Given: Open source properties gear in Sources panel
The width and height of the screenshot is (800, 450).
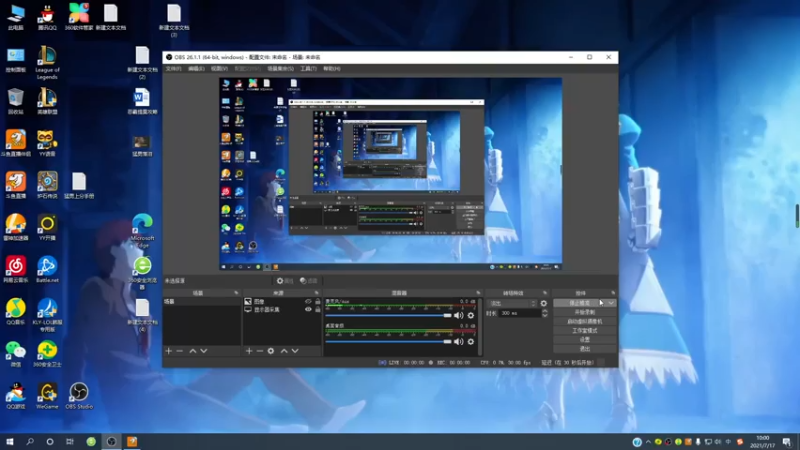Looking at the screenshot, I should 270,351.
